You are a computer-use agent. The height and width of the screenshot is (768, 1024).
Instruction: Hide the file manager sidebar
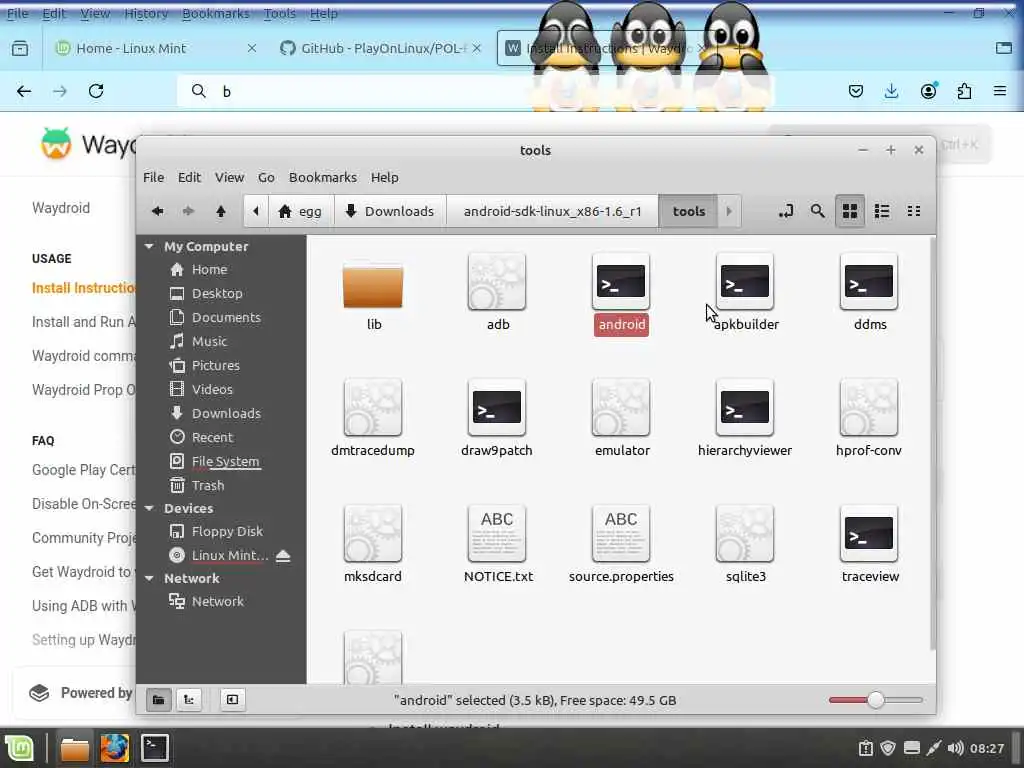[x=232, y=700]
